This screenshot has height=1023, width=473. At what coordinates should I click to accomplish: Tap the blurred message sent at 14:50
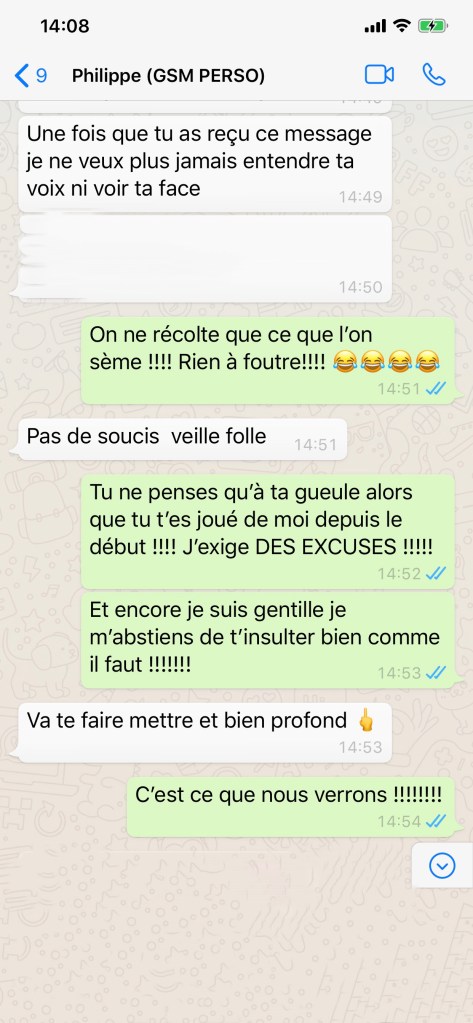pos(204,259)
